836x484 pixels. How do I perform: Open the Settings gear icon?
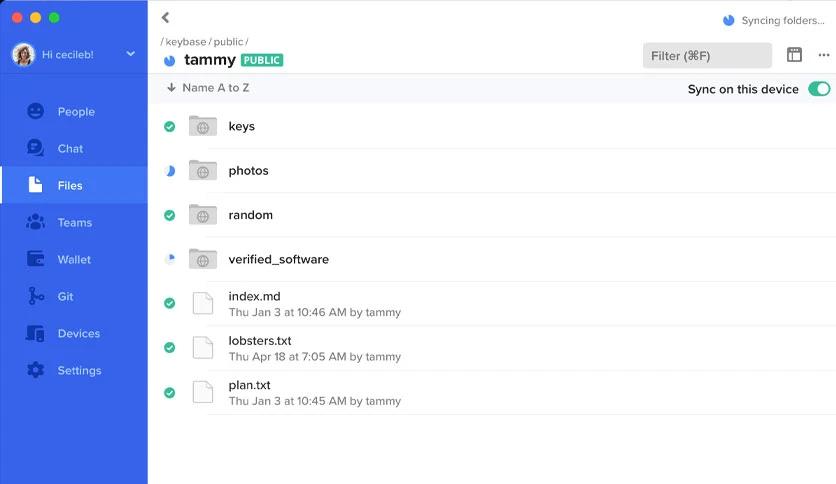pyautogui.click(x=36, y=370)
